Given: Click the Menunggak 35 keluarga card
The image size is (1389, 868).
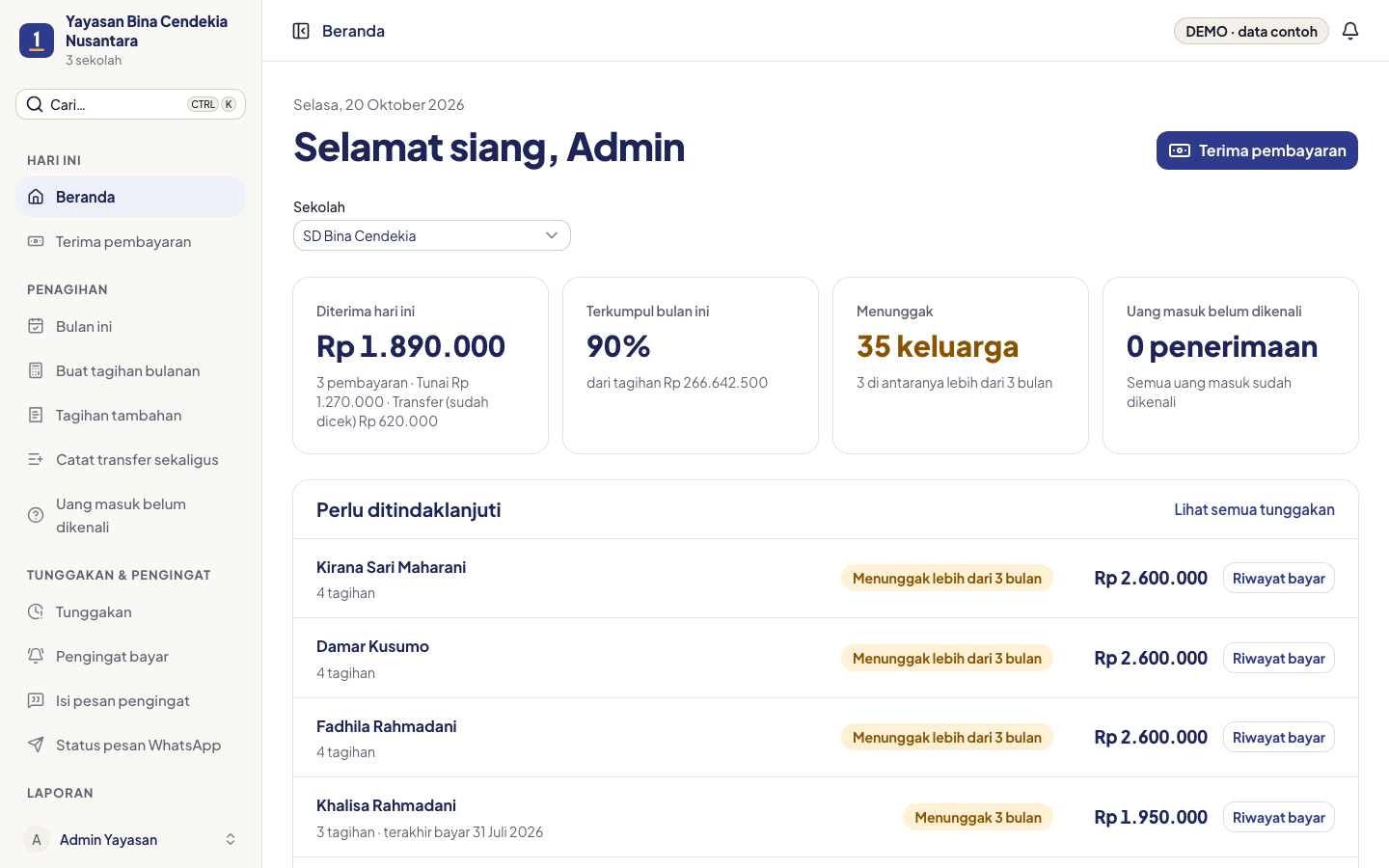Looking at the screenshot, I should click(961, 366).
